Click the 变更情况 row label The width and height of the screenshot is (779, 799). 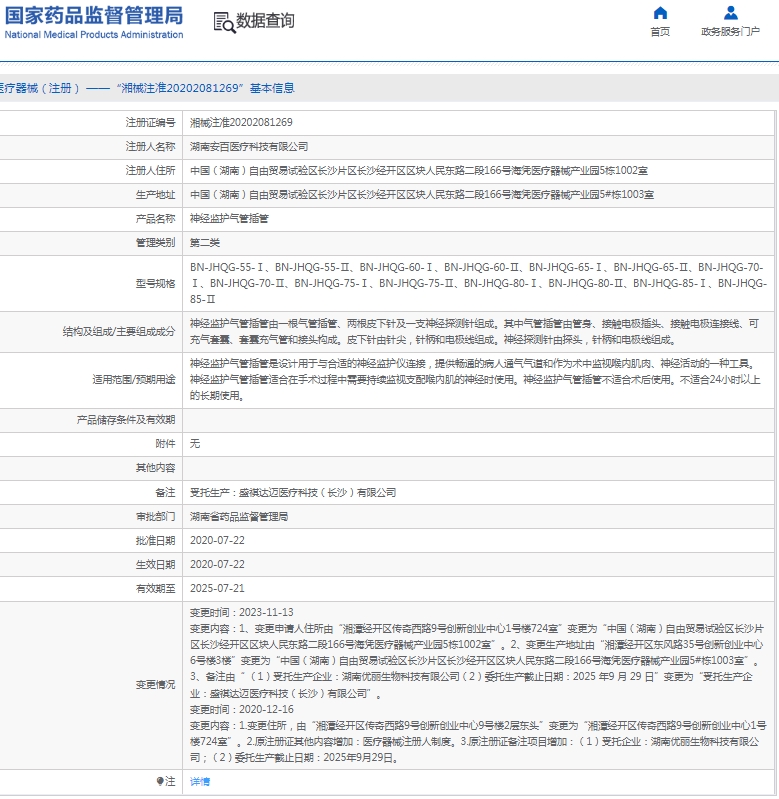tap(155, 685)
